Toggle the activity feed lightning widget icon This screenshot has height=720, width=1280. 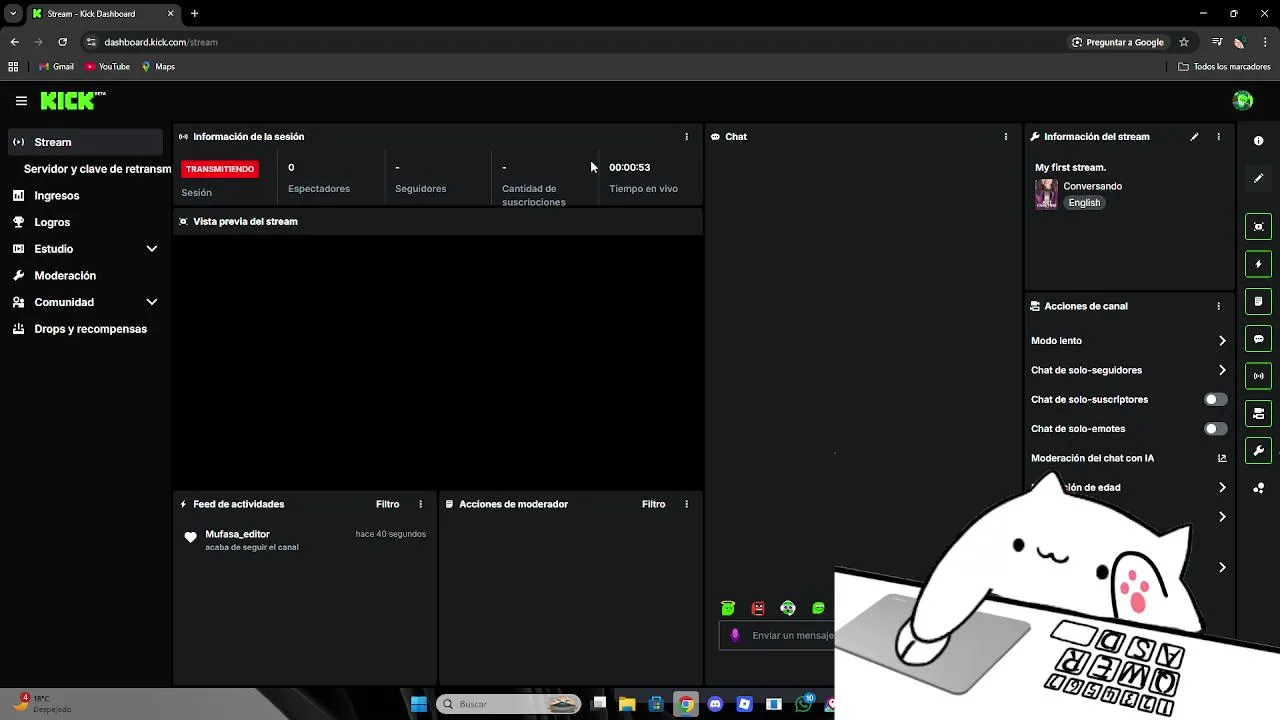click(1259, 264)
